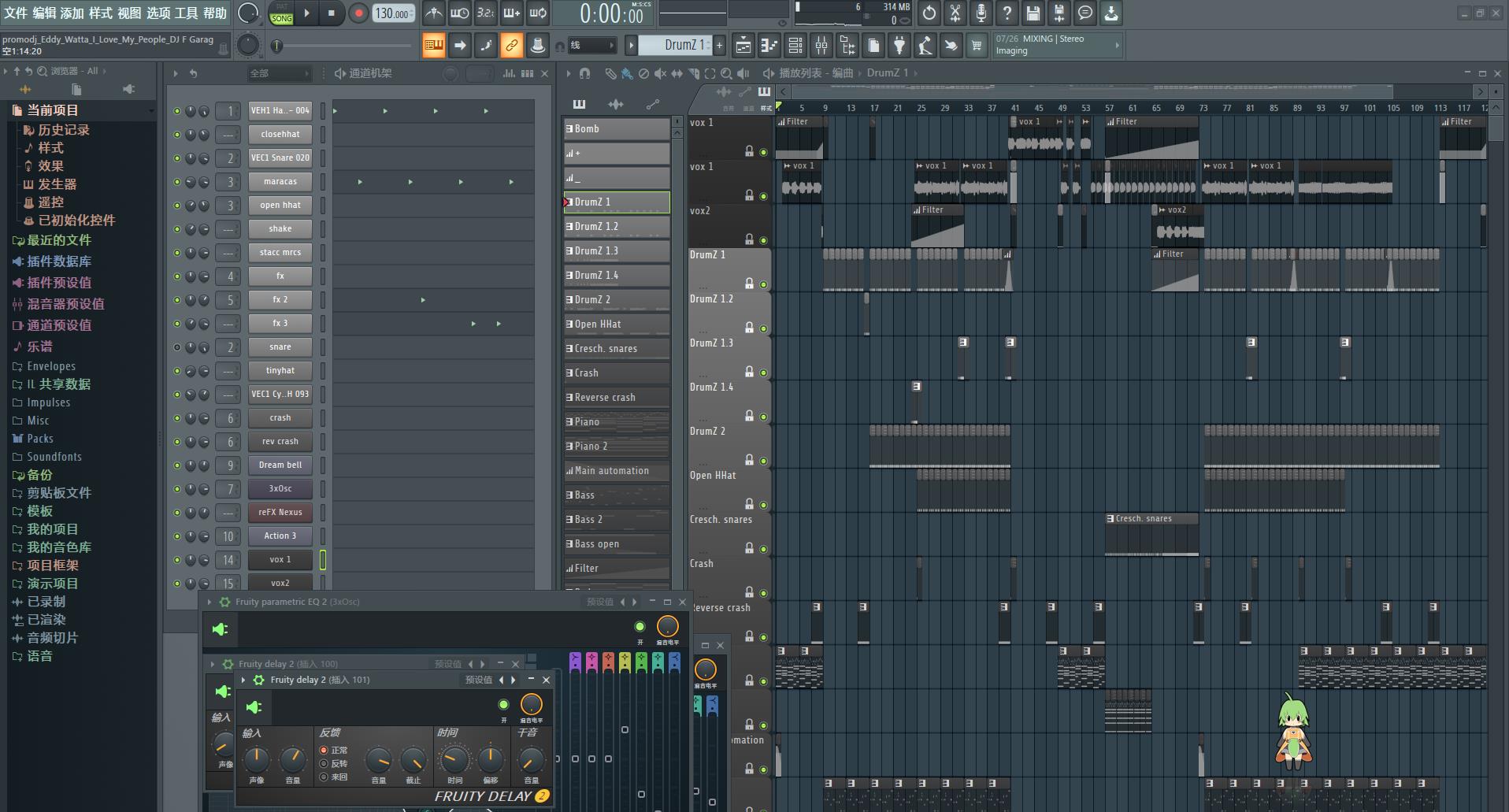1509x812 pixels.
Task: Toggle the metronome icon
Action: pos(433,13)
